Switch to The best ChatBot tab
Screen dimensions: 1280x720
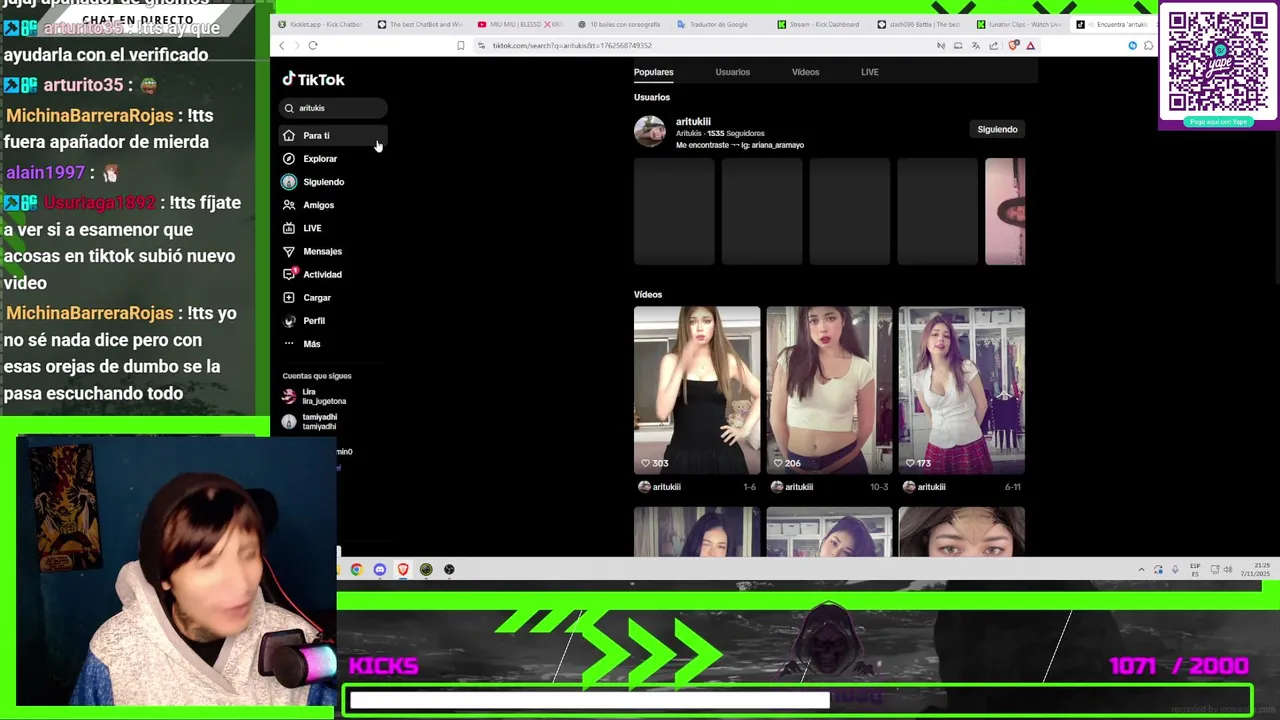pos(420,24)
